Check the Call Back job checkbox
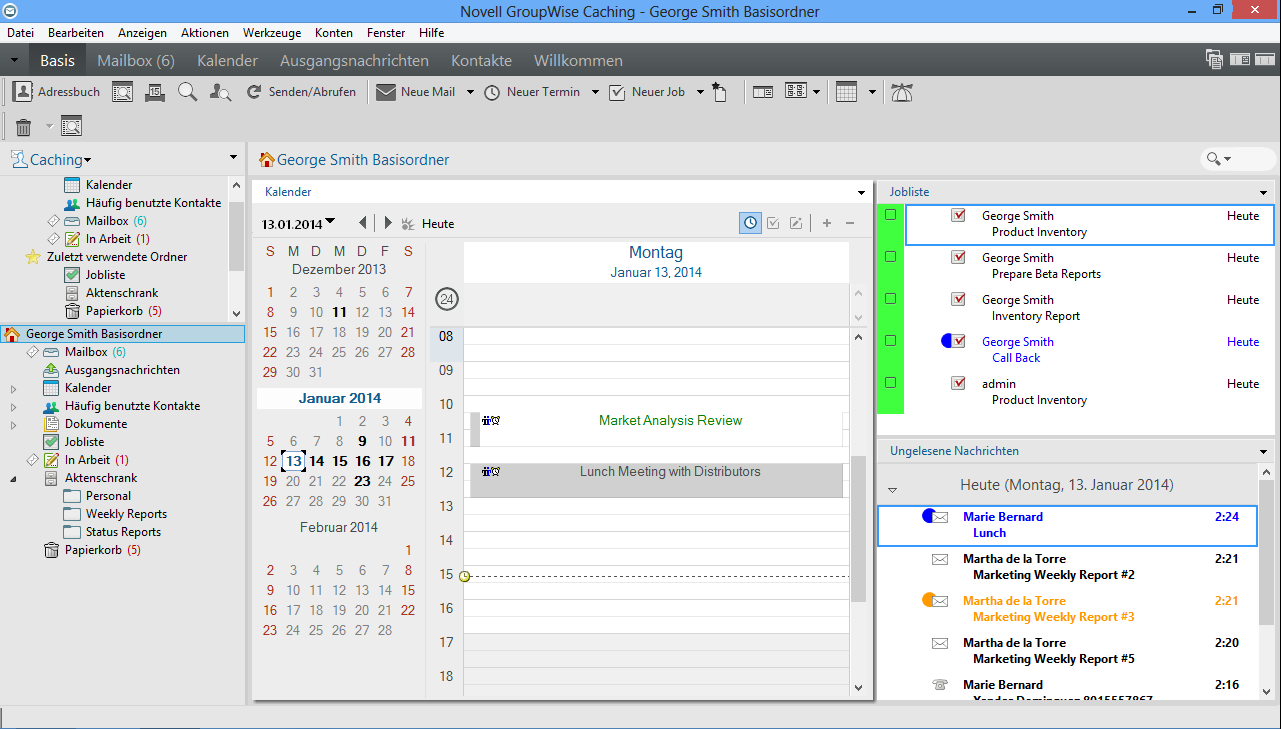Viewport: 1281px width, 729px height. (958, 342)
